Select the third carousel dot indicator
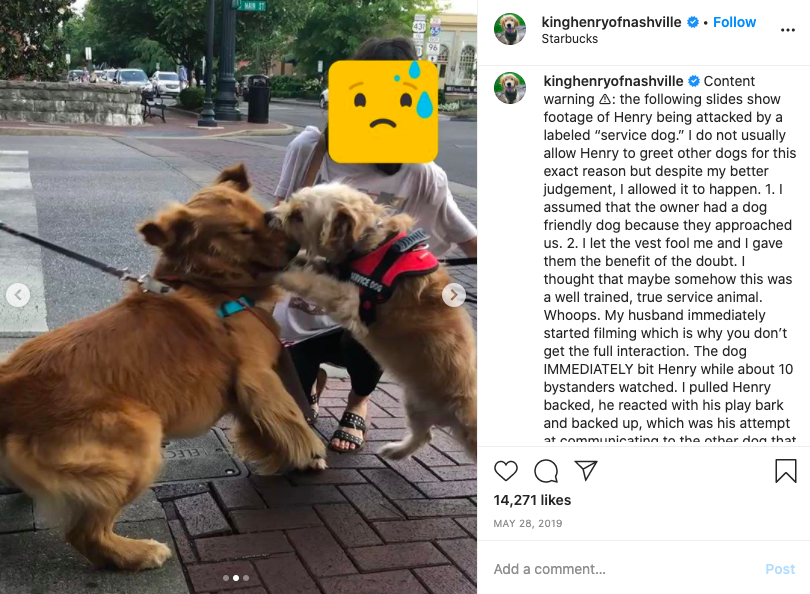 (246, 578)
